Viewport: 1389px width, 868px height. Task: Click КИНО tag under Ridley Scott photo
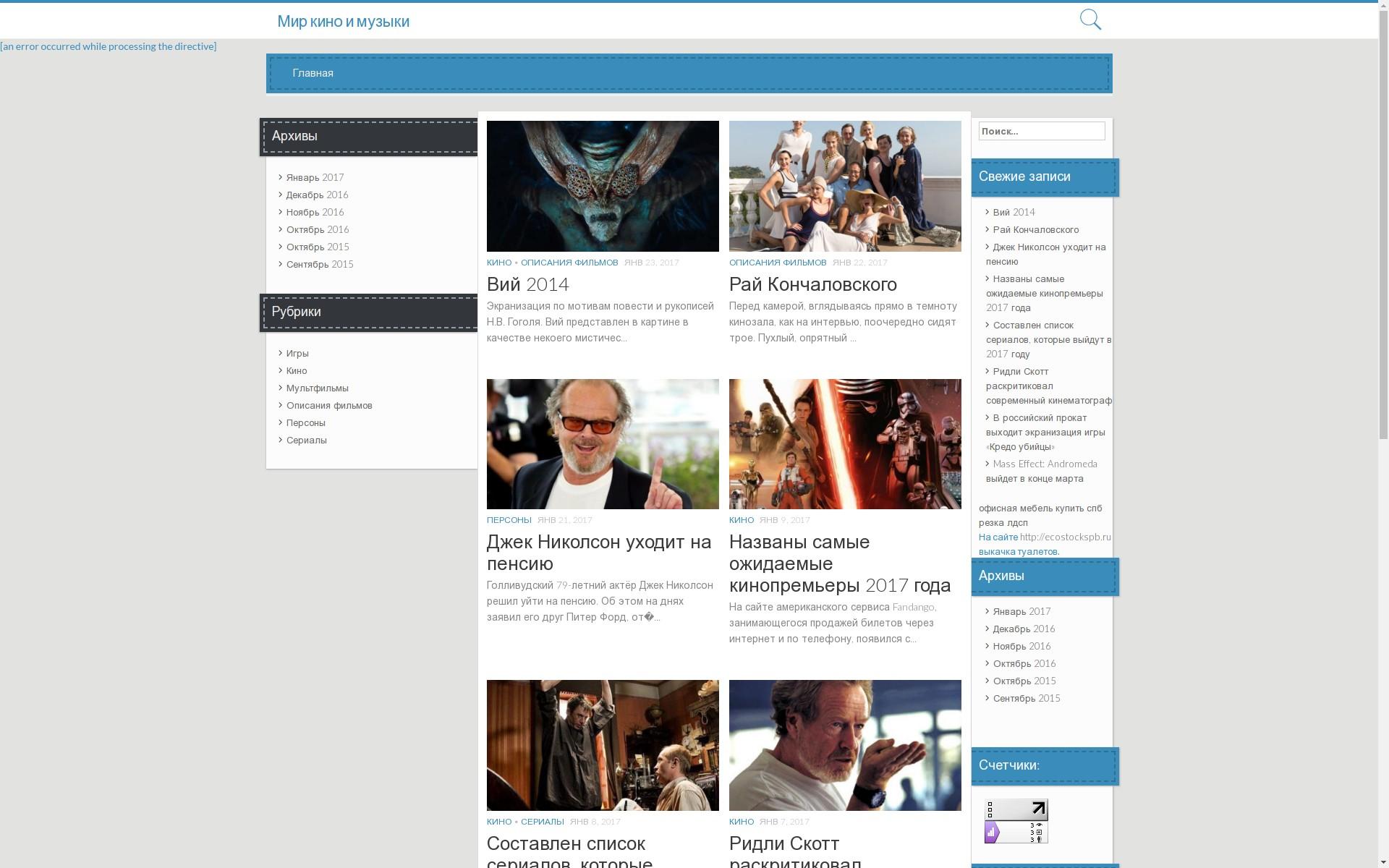point(742,822)
